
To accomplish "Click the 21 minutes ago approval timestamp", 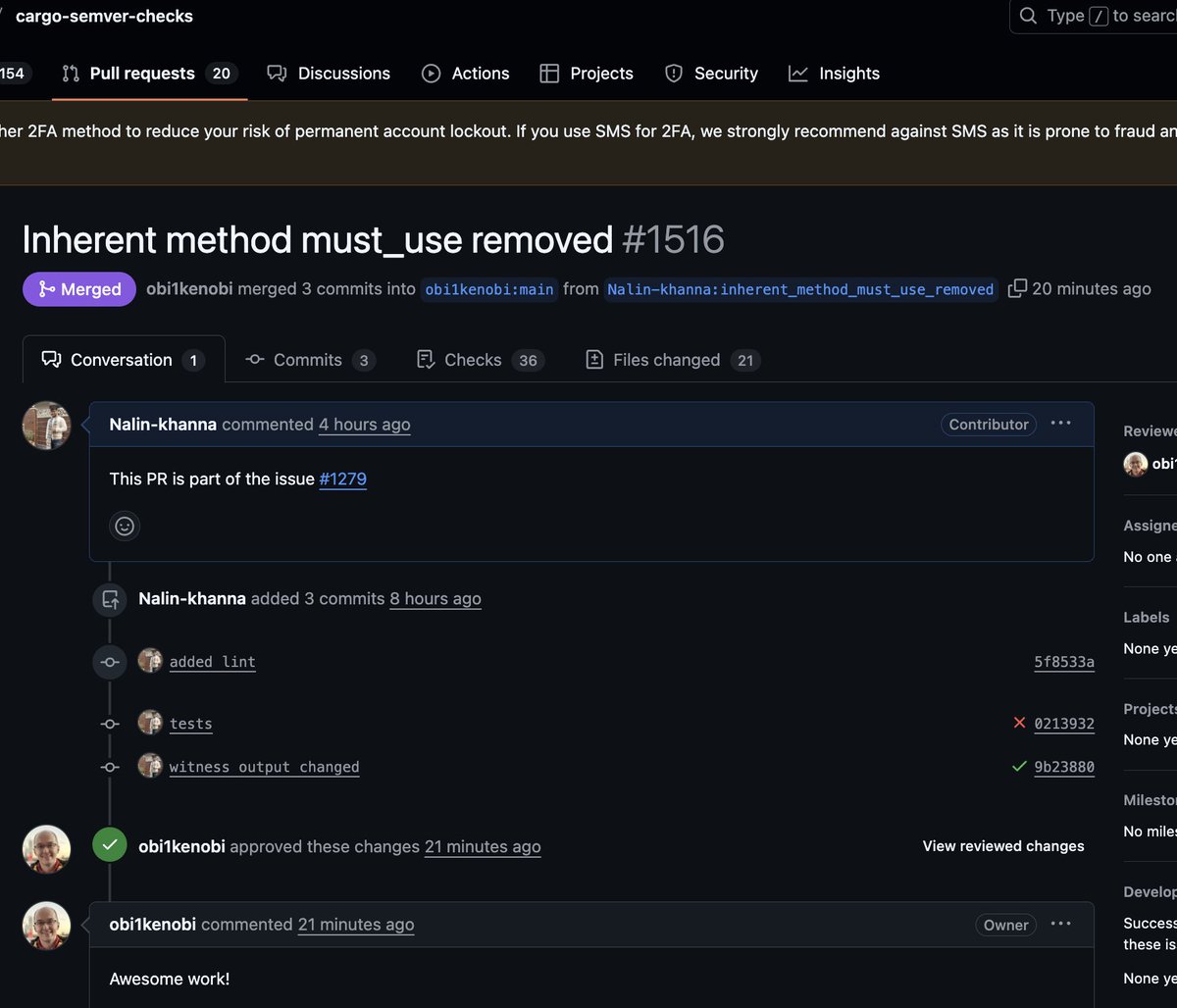I will point(483,846).
